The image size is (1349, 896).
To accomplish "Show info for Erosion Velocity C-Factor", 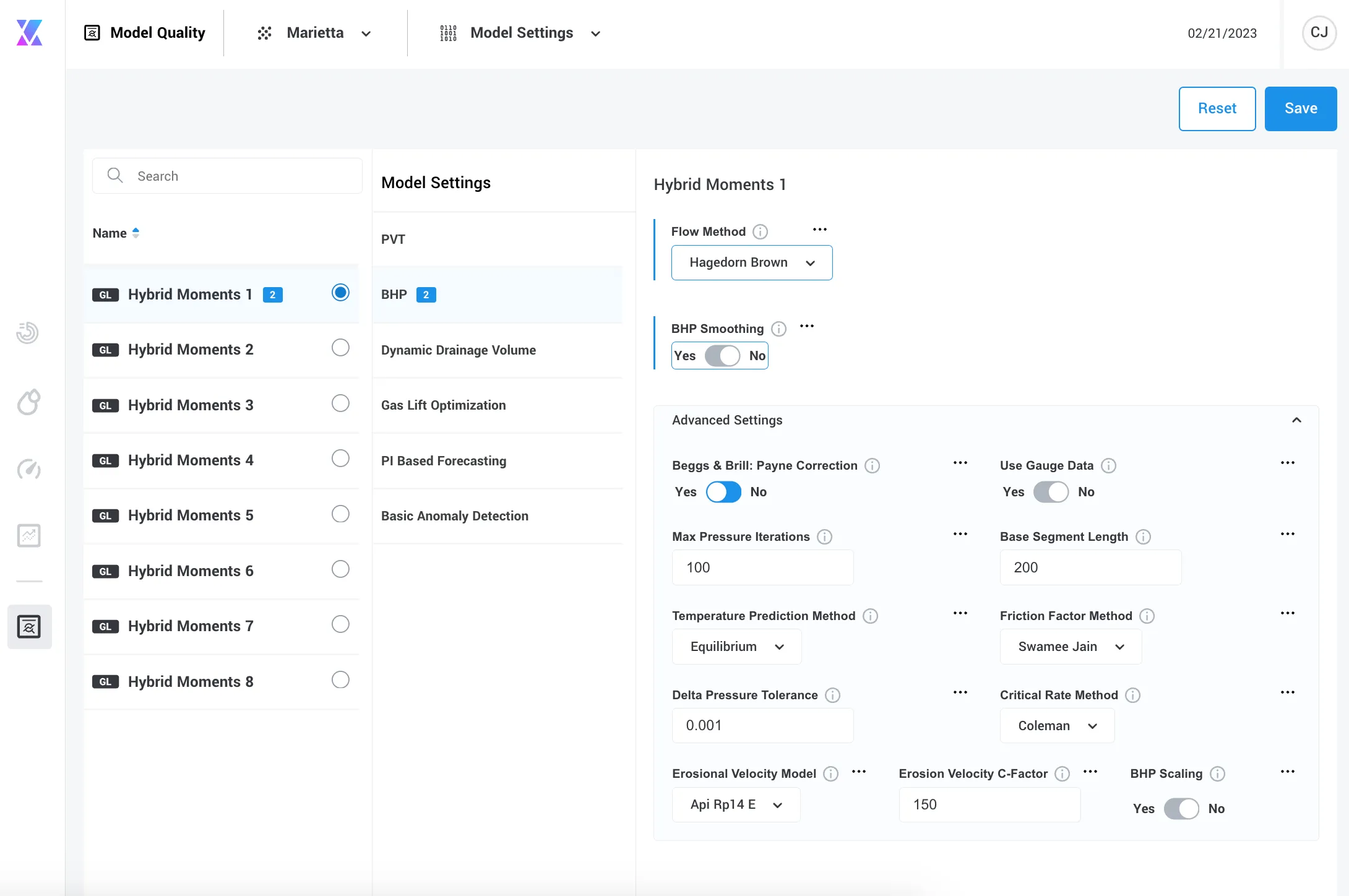I will coord(1062,774).
